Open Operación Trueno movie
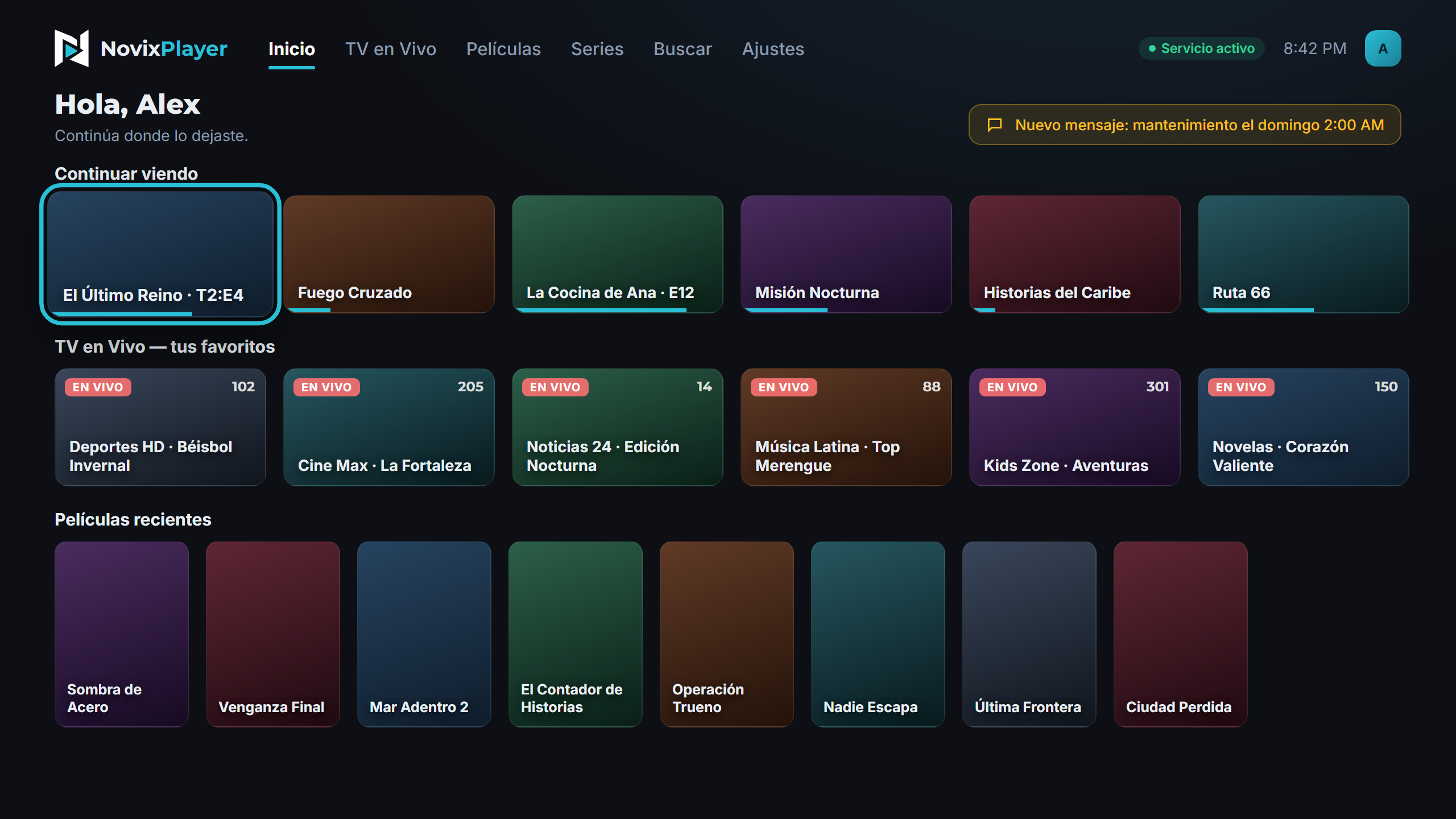Screen dimensions: 1456x819 tap(727, 634)
